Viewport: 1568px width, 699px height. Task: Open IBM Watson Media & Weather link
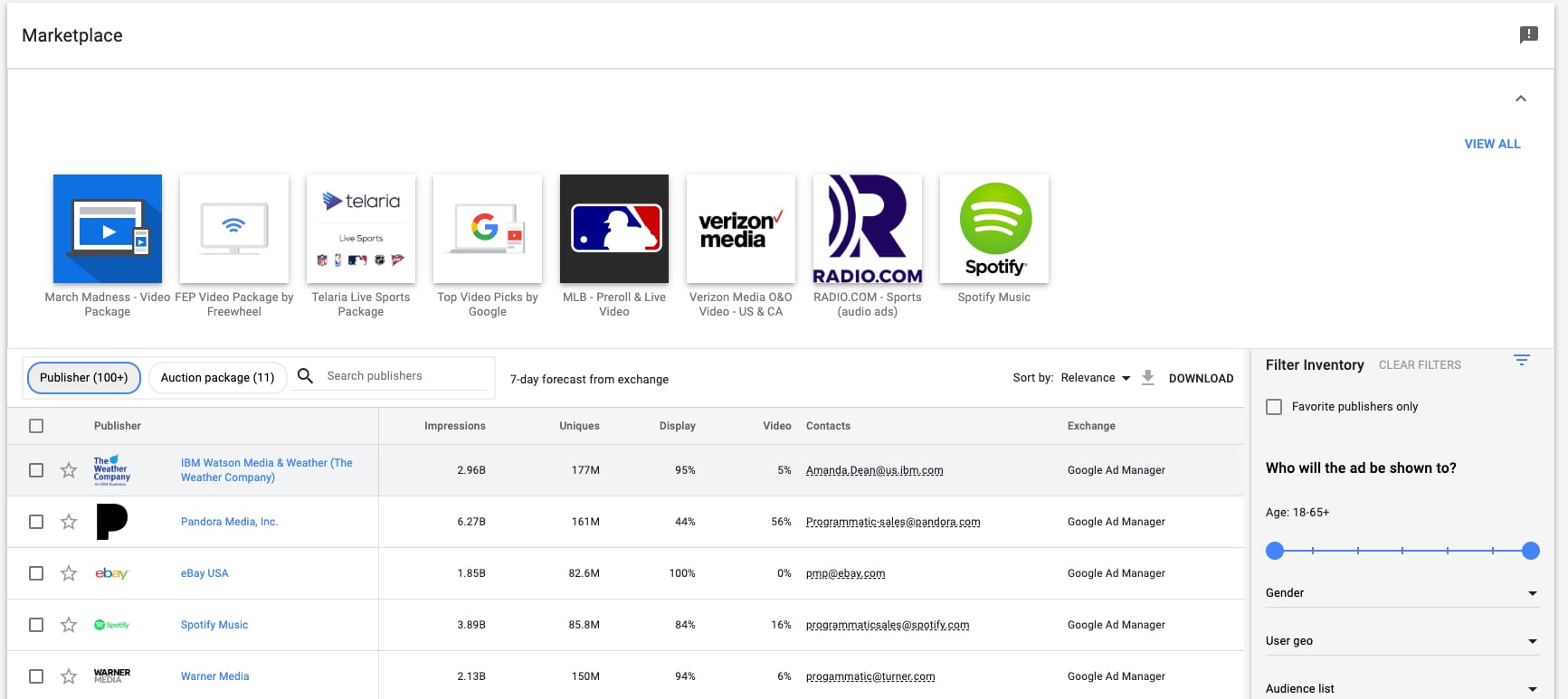click(267, 470)
